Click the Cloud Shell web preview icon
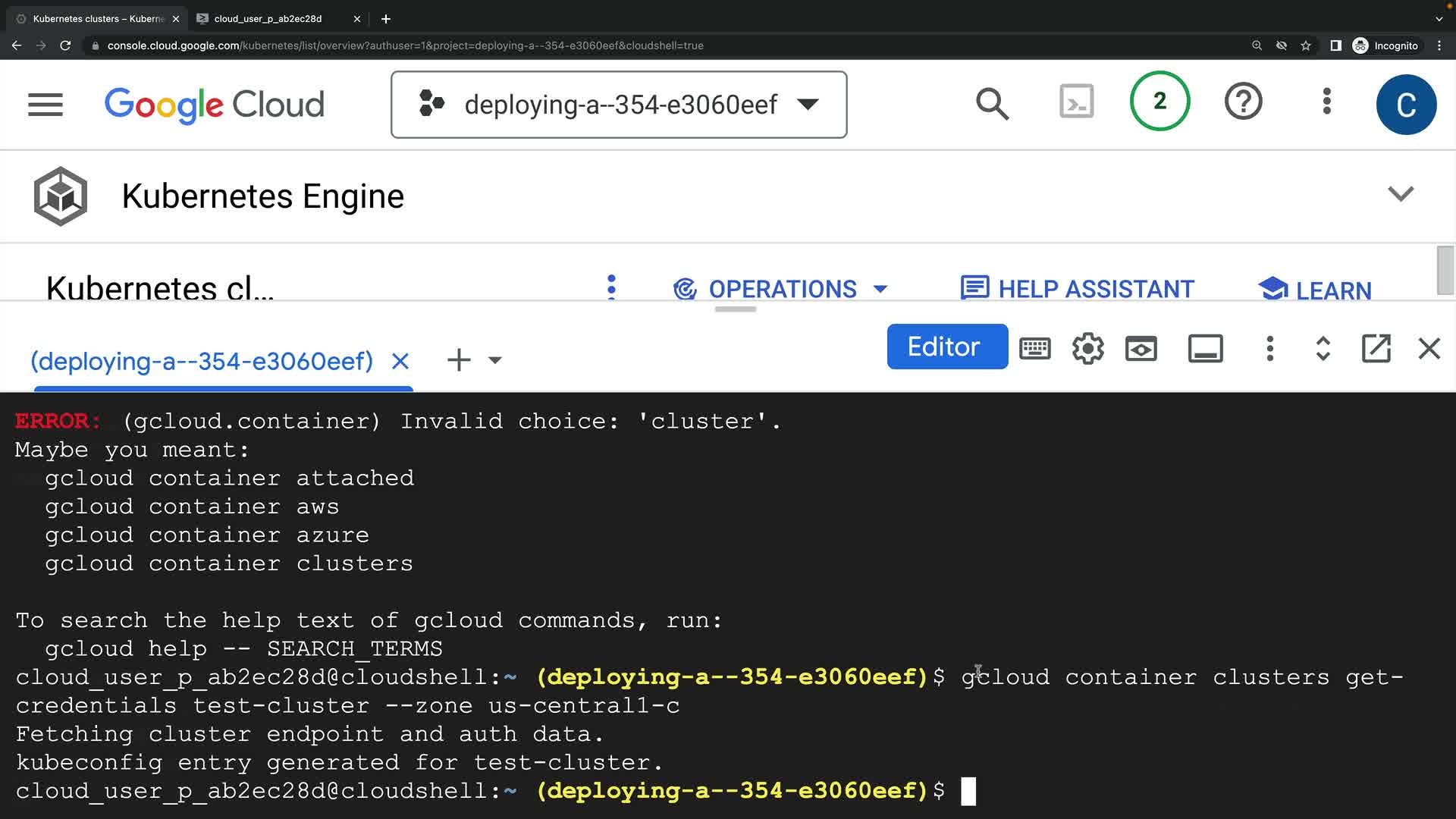The image size is (1456, 819). (x=1141, y=349)
